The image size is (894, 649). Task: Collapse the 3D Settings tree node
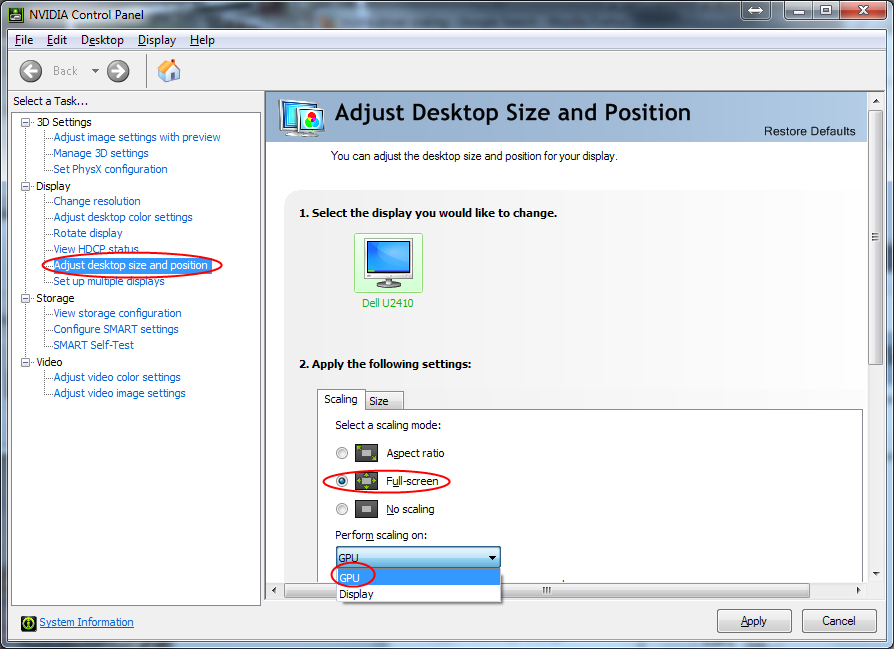(25, 122)
